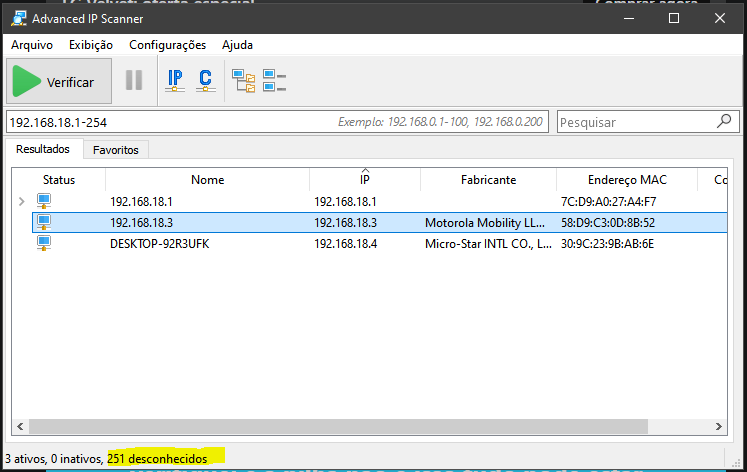
Task: Click the horizontal scrollbar right arrow
Action: [x=719, y=426]
